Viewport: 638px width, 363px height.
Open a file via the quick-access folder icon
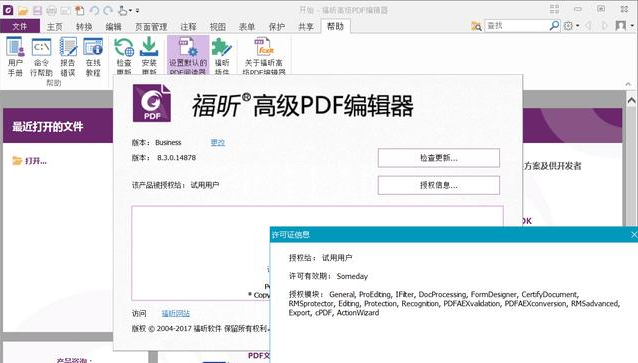(x=23, y=10)
